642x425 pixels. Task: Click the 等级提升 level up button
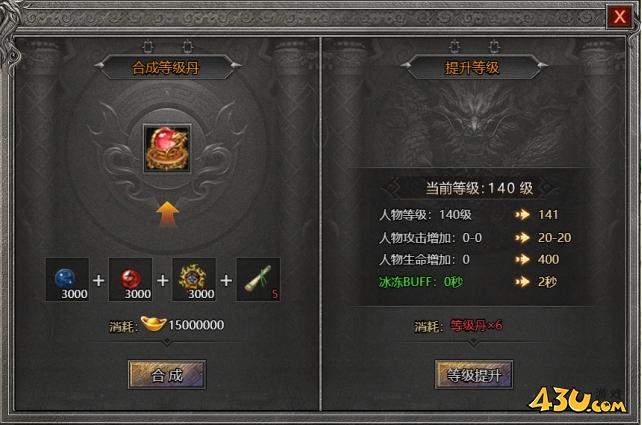[474, 375]
